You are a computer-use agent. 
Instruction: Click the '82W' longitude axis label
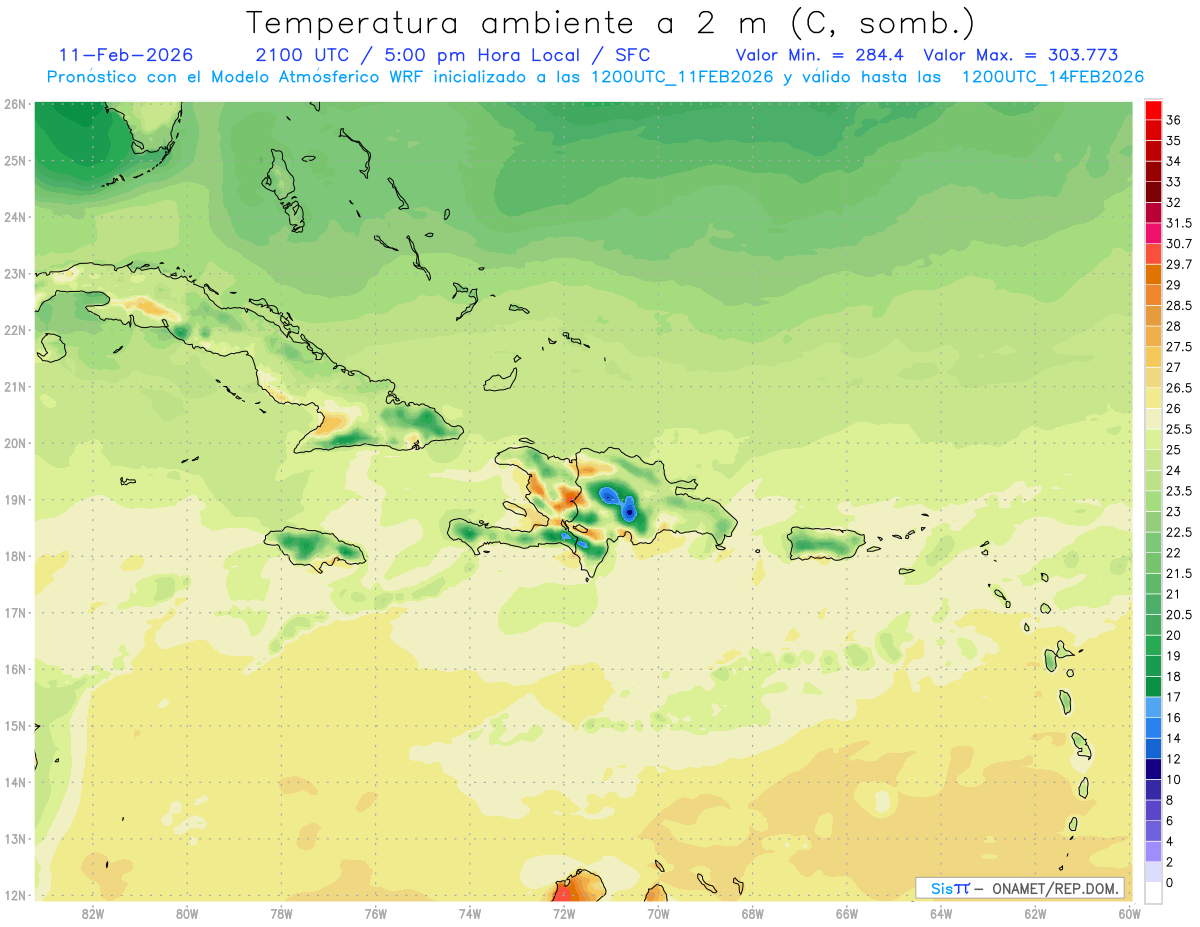[x=93, y=913]
